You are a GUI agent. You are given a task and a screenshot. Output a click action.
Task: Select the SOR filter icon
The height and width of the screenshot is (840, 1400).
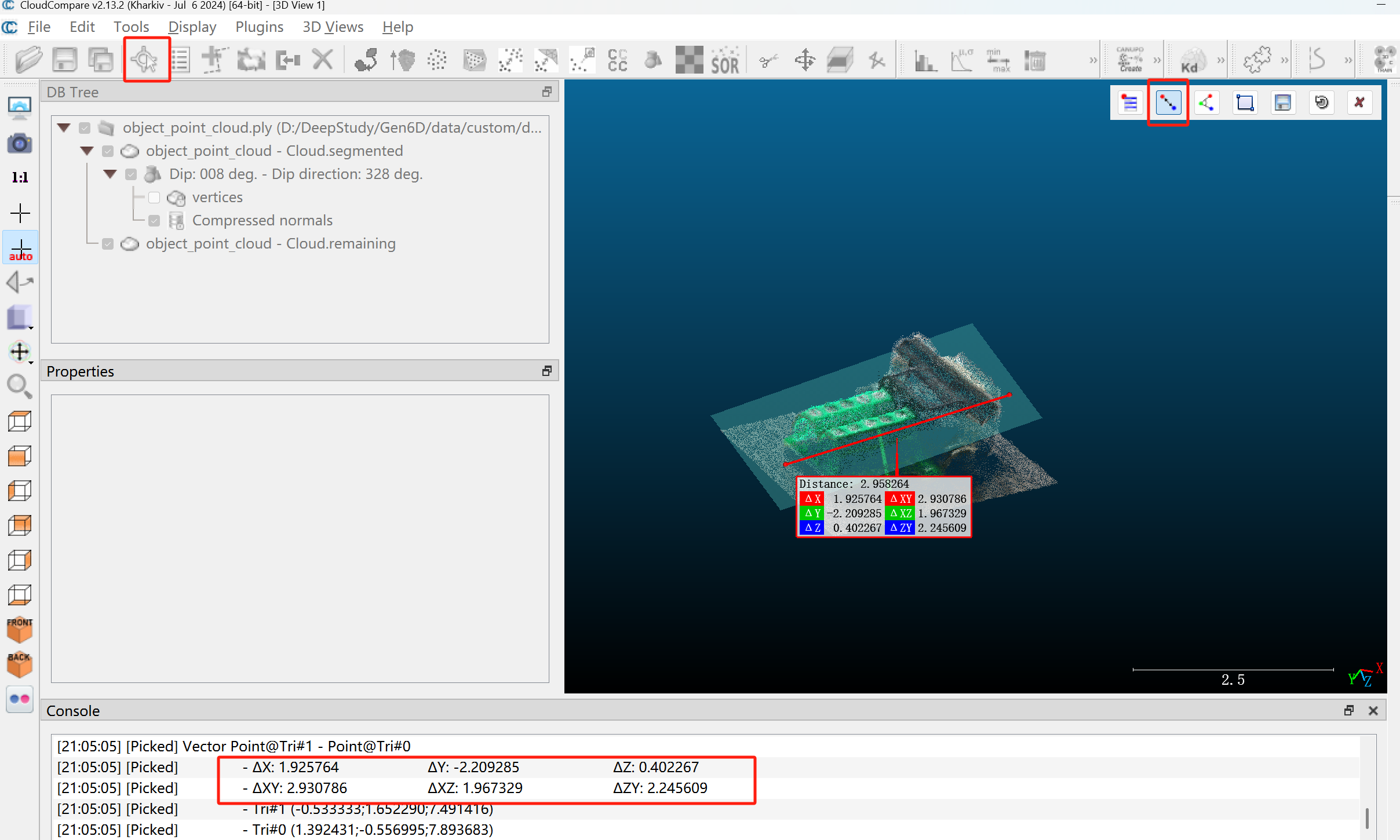tap(725, 60)
